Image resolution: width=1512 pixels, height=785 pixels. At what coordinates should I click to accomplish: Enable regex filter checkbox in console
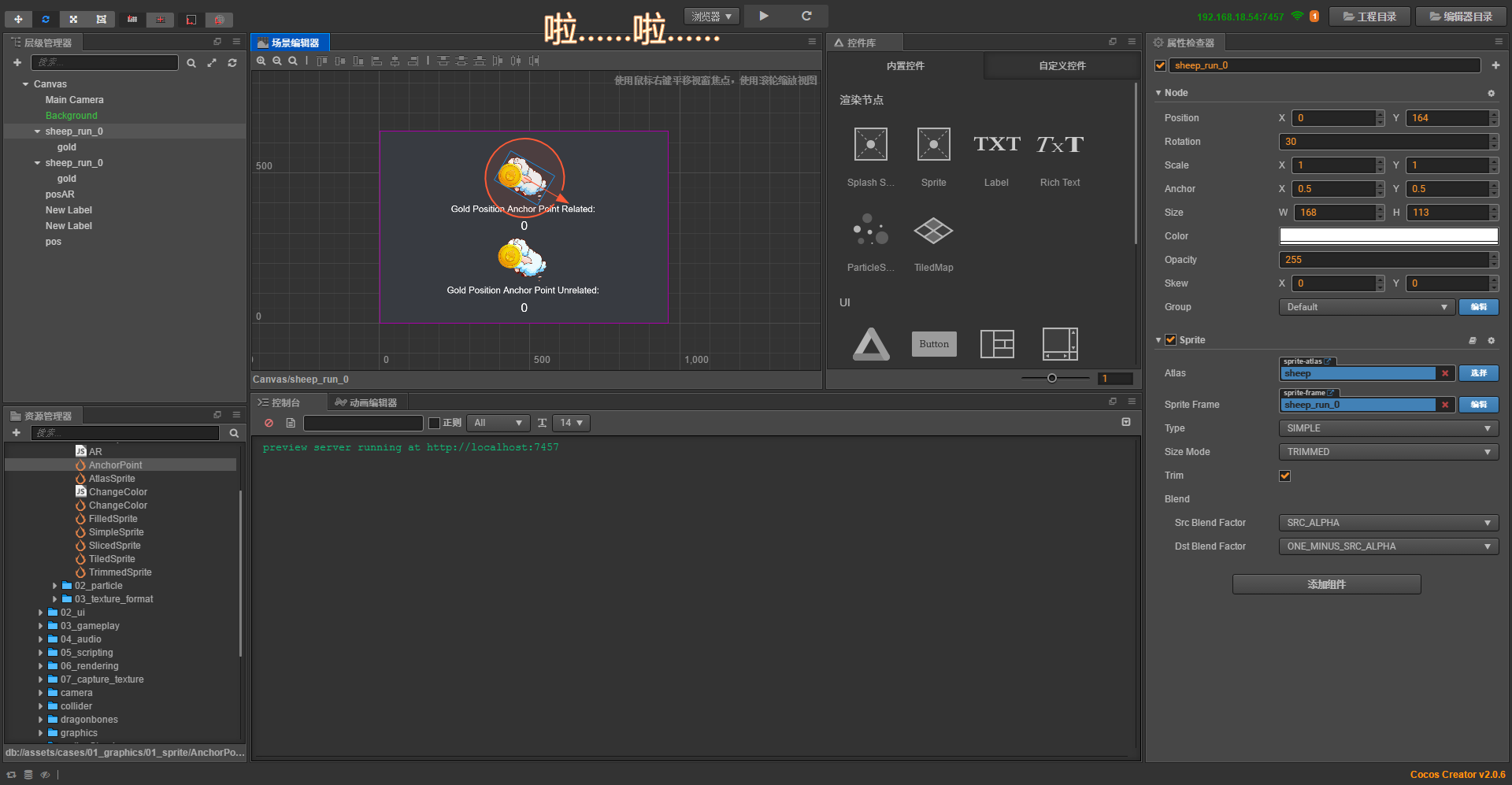tap(434, 423)
